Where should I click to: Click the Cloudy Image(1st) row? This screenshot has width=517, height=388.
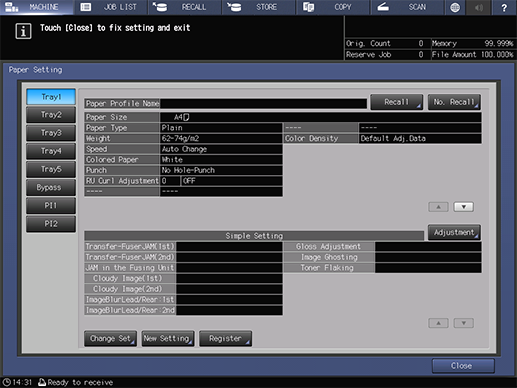[x=183, y=278]
